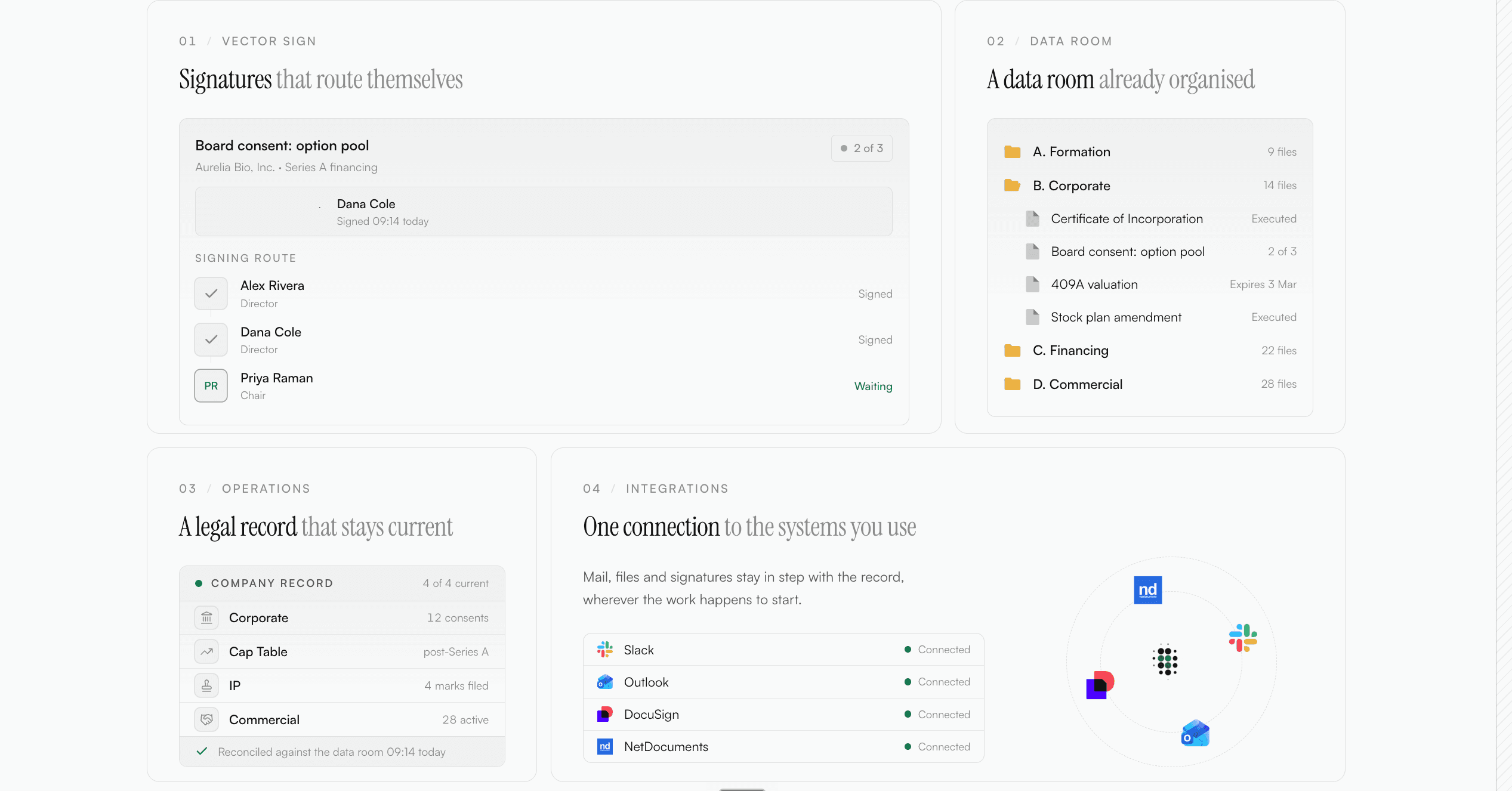This screenshot has height=791, width=1512.
Task: Click the '12 consents' value
Action: click(x=458, y=618)
